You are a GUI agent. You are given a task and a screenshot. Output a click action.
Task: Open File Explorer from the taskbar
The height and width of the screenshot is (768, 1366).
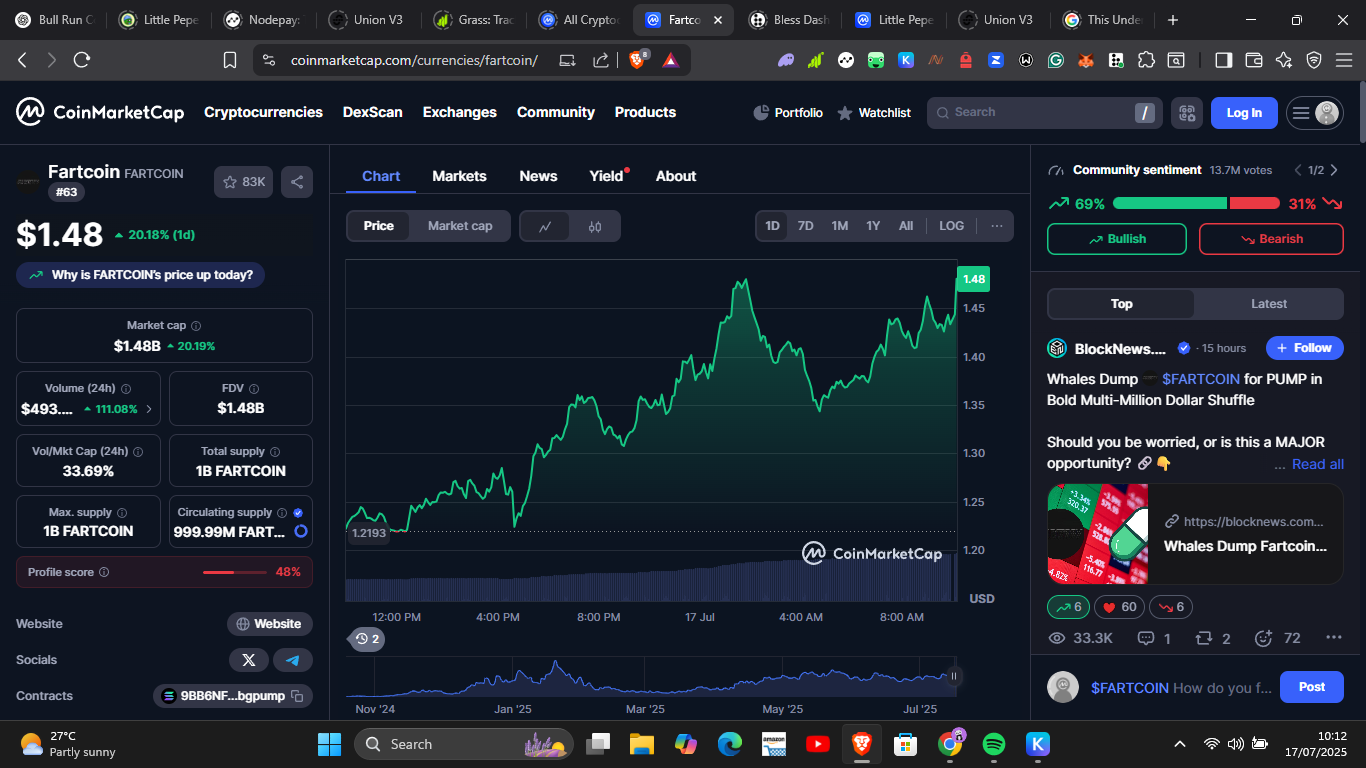[x=641, y=744]
